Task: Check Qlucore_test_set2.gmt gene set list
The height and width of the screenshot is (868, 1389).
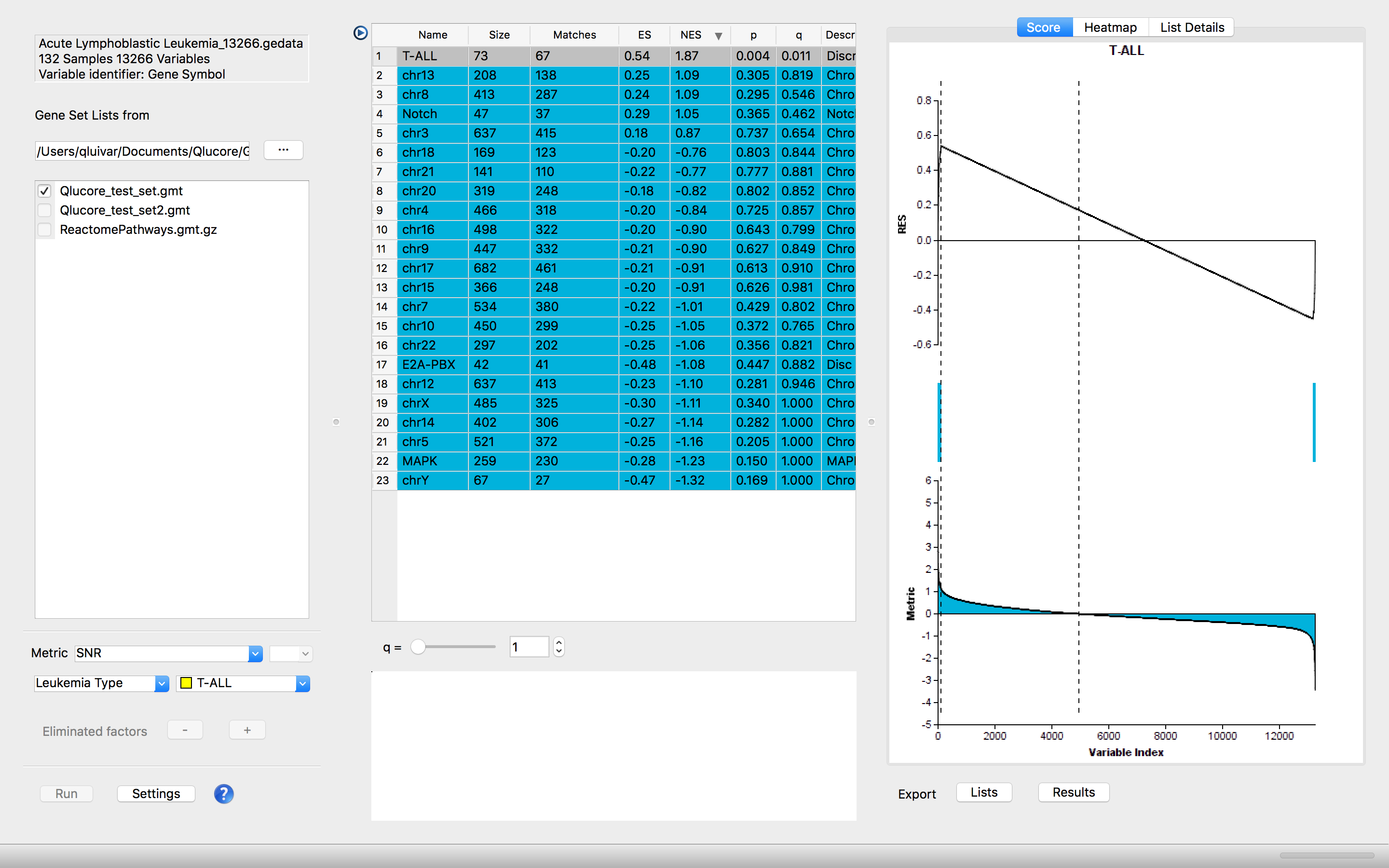Action: (x=45, y=210)
